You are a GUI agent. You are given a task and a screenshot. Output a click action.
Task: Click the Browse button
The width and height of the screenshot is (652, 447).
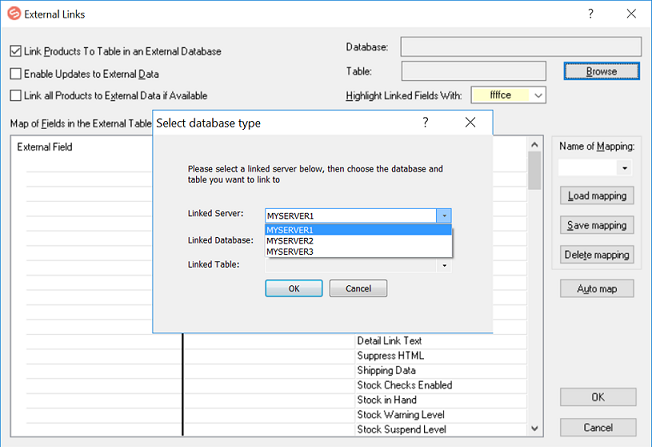(600, 71)
